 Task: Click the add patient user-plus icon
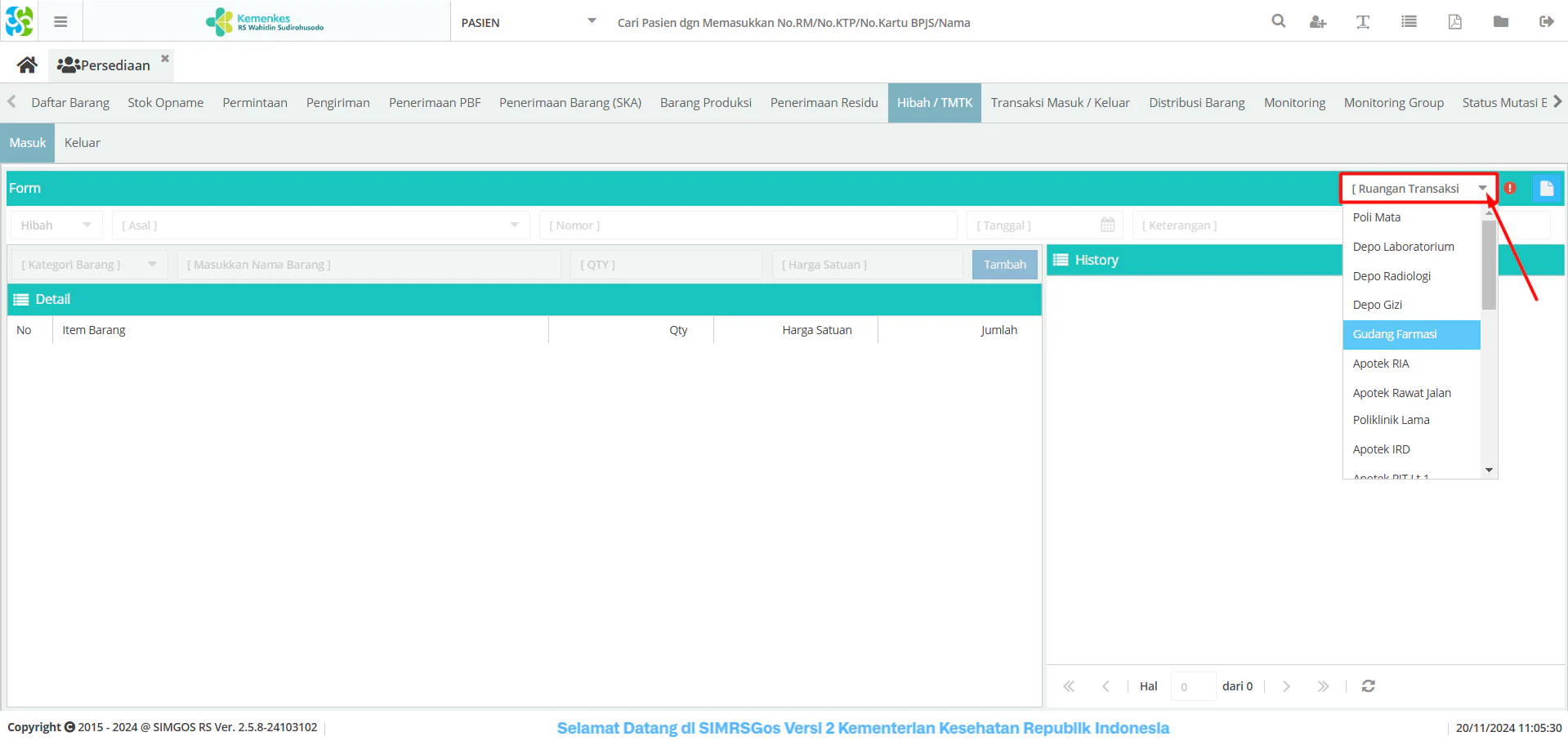1317,22
